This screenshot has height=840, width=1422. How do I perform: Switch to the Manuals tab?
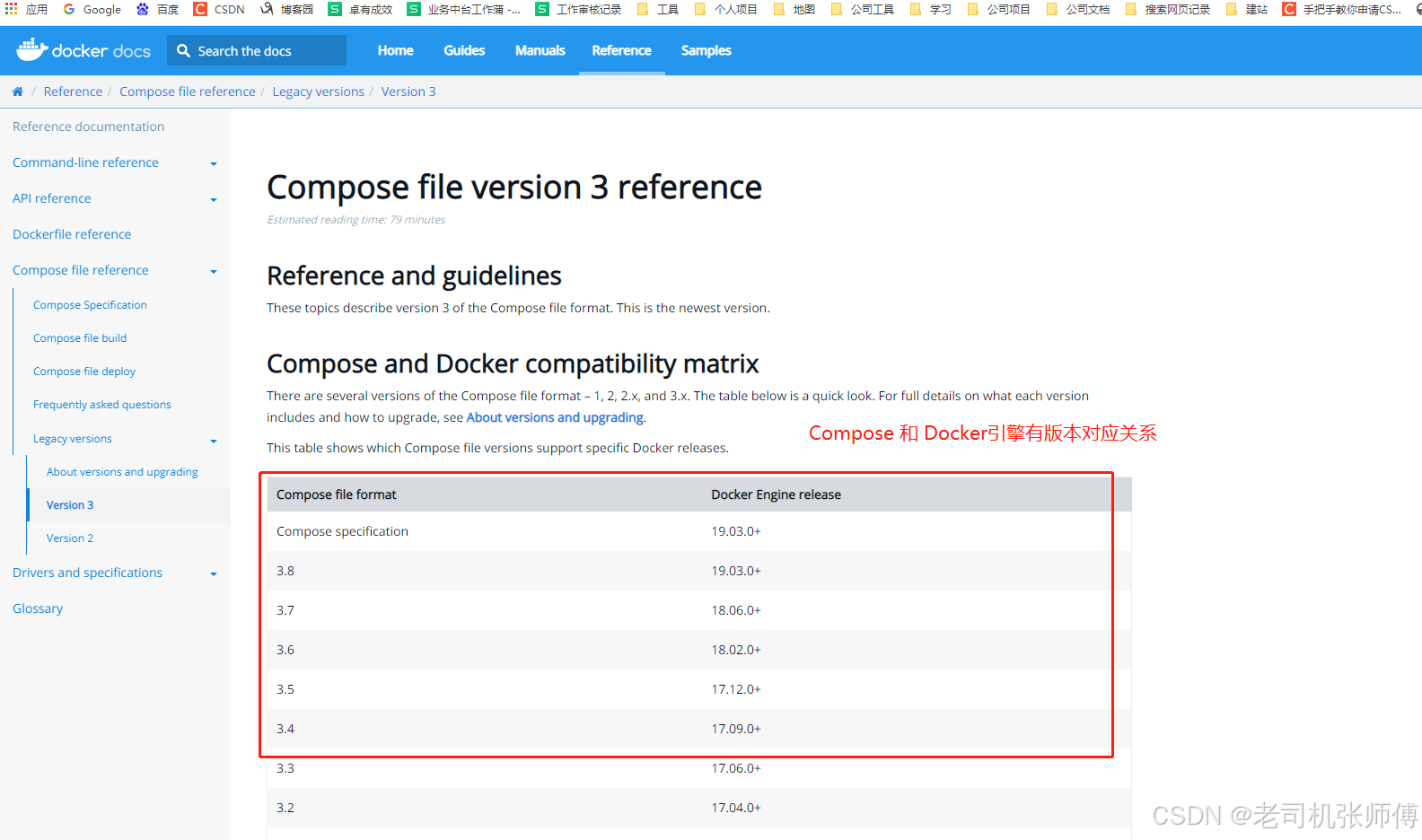(540, 50)
